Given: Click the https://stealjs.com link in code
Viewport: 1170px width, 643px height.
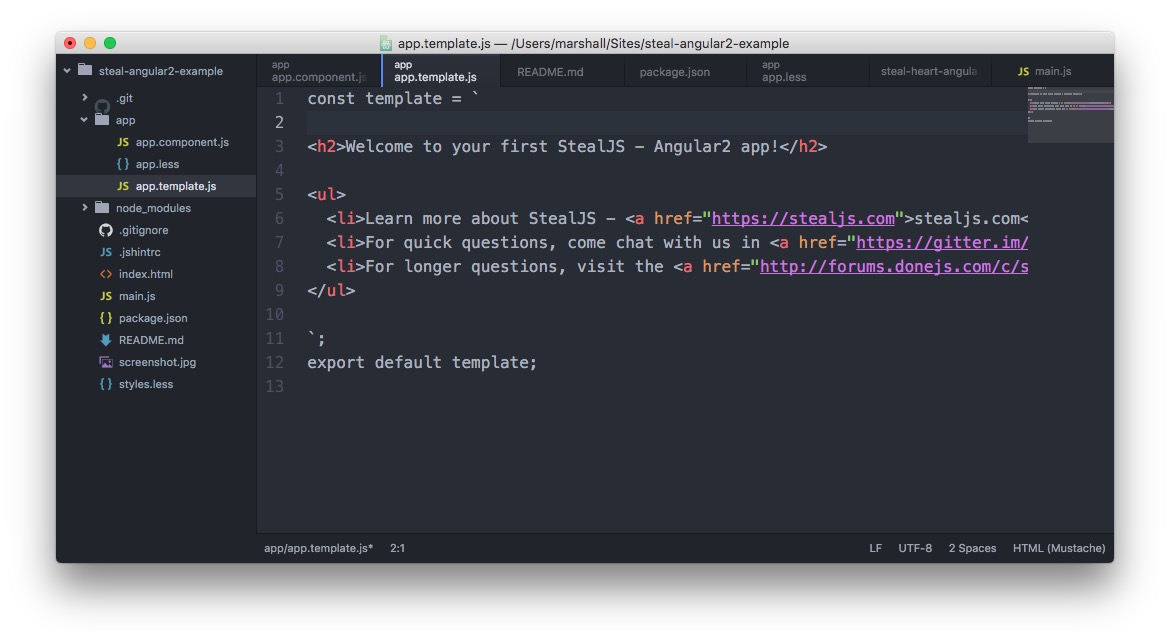Looking at the screenshot, I should [x=803, y=219].
